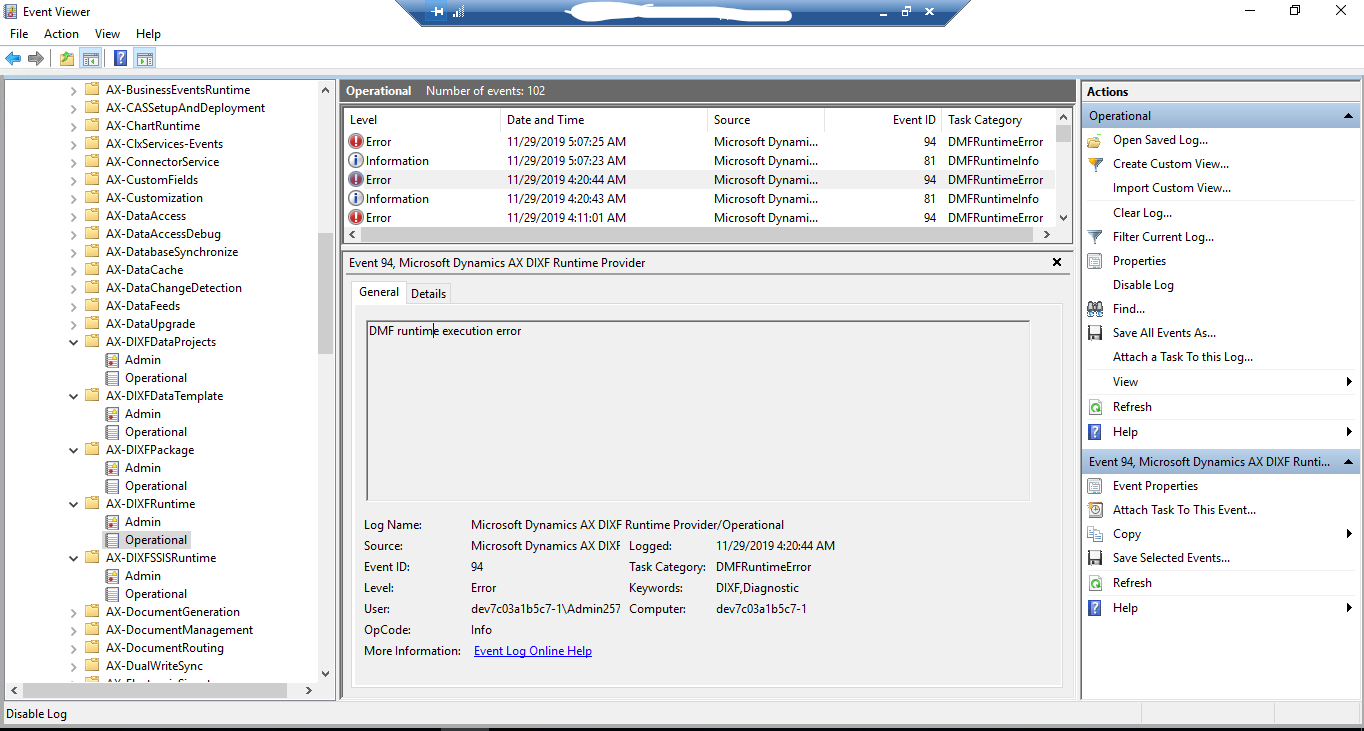
Task: Click the event list scroll down arrow
Action: point(1063,218)
